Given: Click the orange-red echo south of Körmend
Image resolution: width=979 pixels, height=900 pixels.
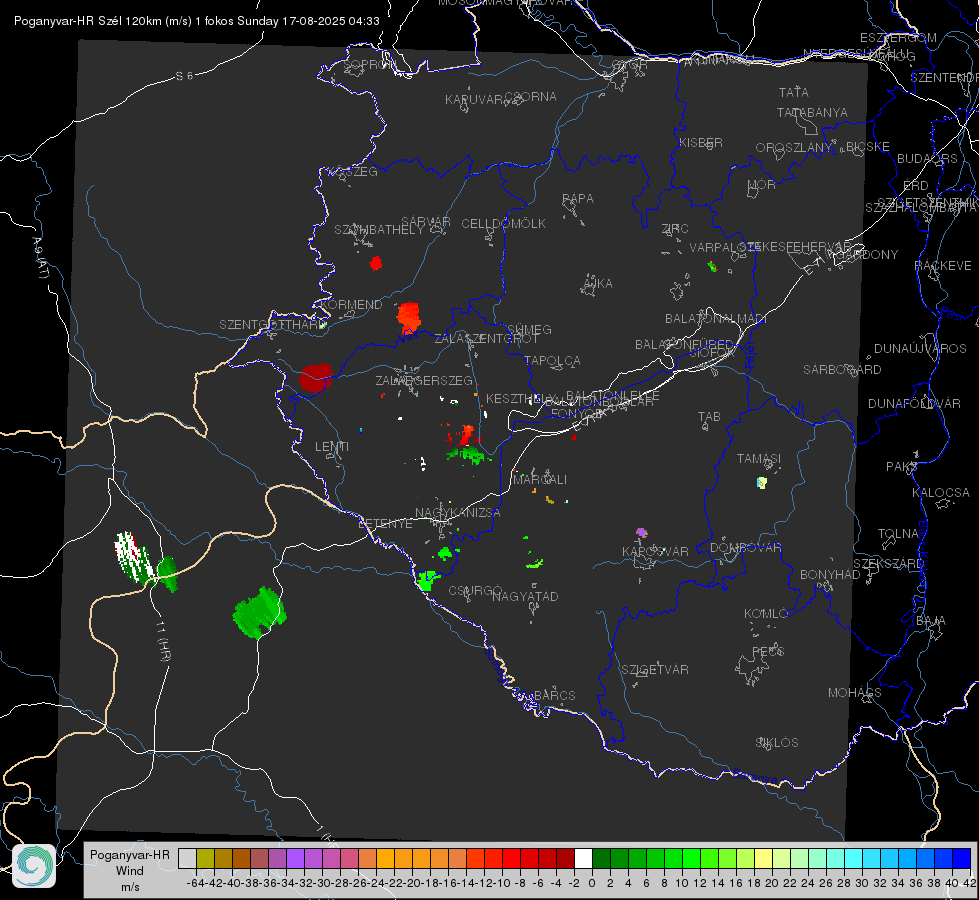Looking at the screenshot, I should click(x=409, y=317).
